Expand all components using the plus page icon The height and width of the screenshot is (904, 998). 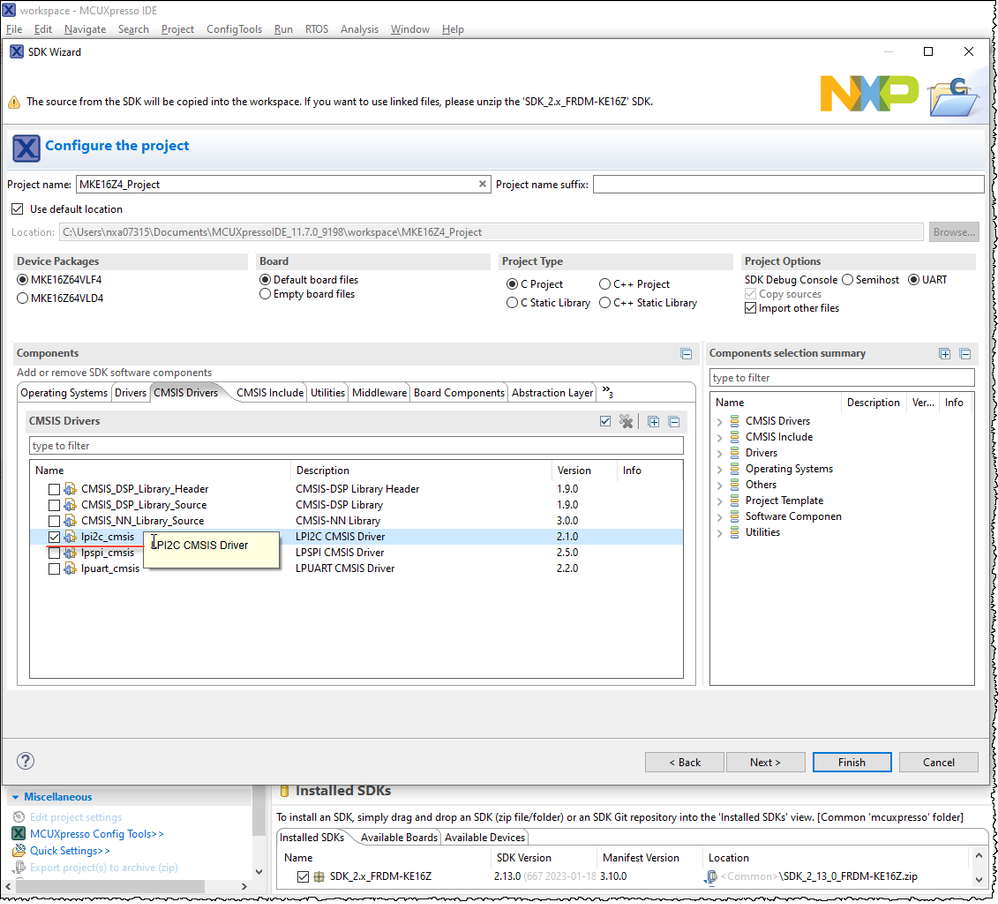tap(652, 421)
